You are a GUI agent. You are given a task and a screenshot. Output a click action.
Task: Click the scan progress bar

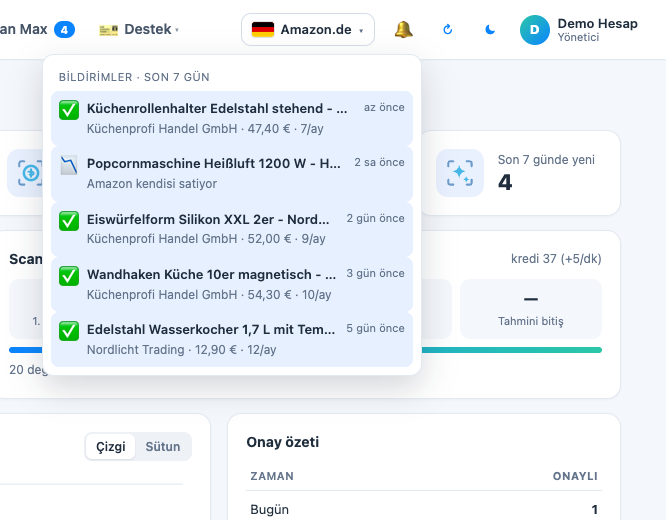coord(511,350)
